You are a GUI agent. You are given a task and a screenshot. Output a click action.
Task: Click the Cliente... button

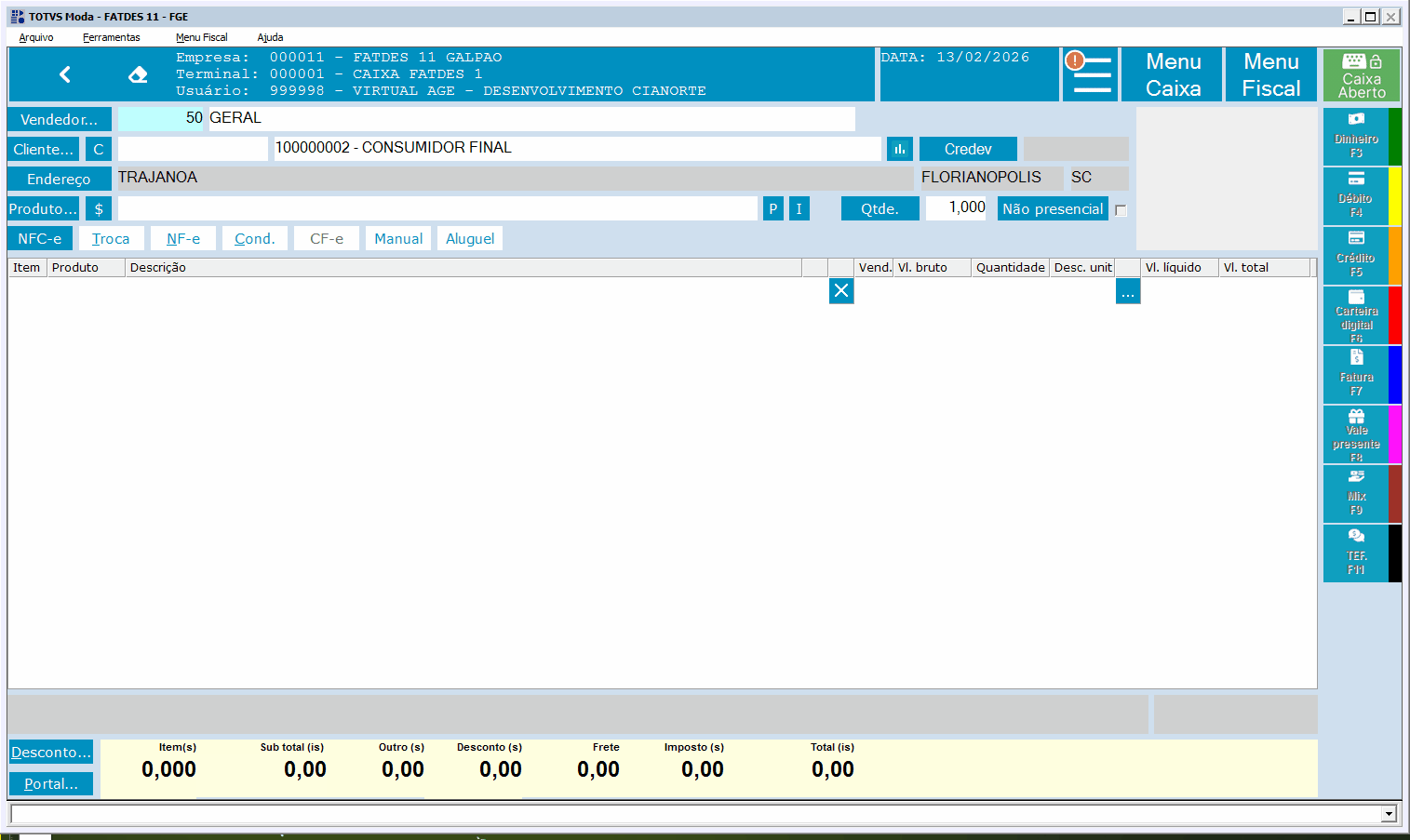(x=44, y=149)
